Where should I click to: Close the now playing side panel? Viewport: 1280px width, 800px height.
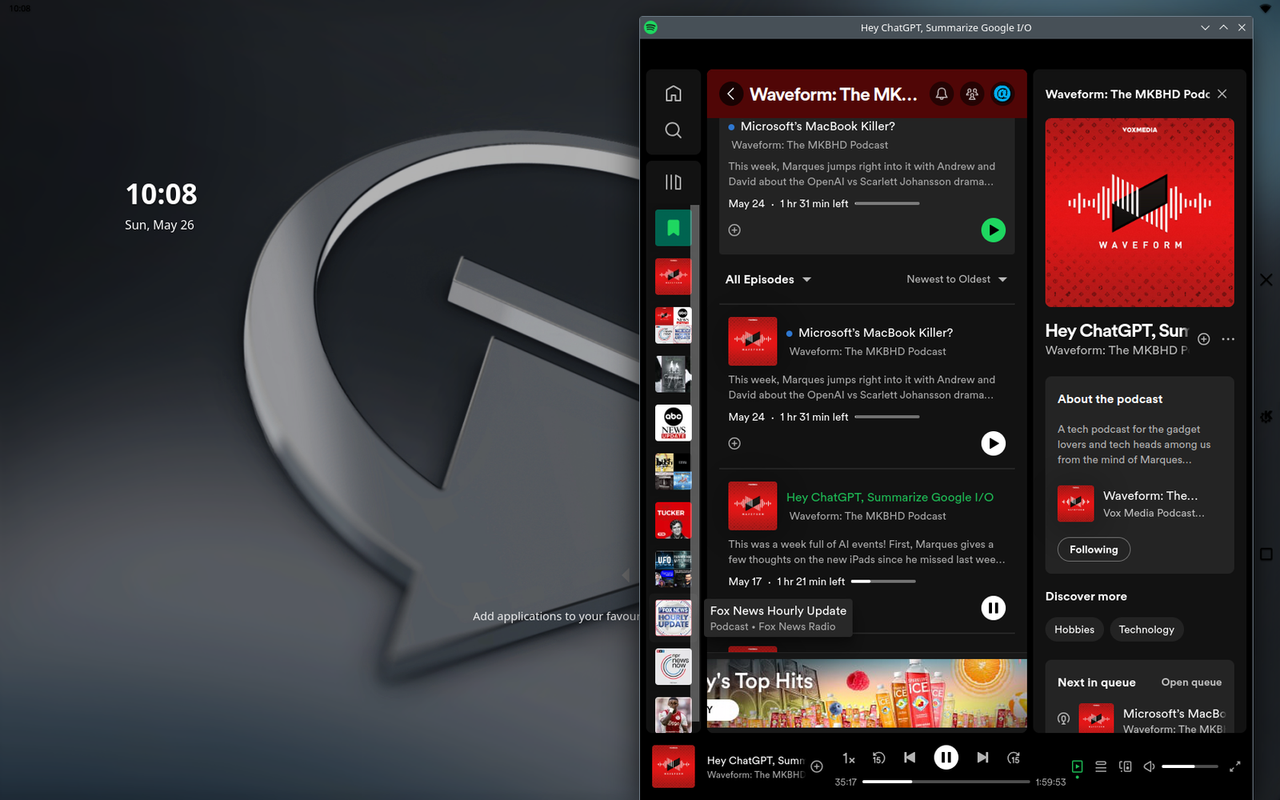[x=1222, y=94]
